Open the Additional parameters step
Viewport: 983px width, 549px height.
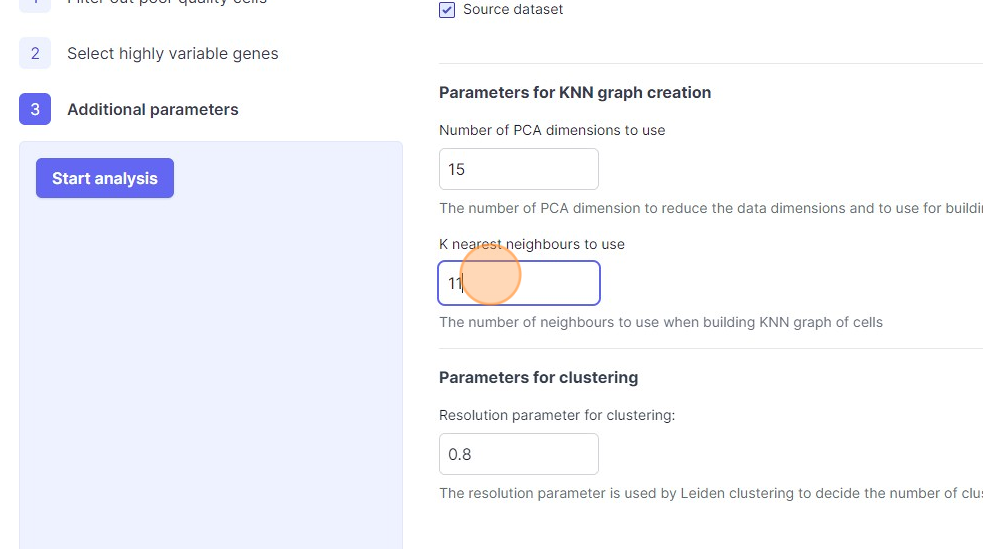tap(152, 109)
